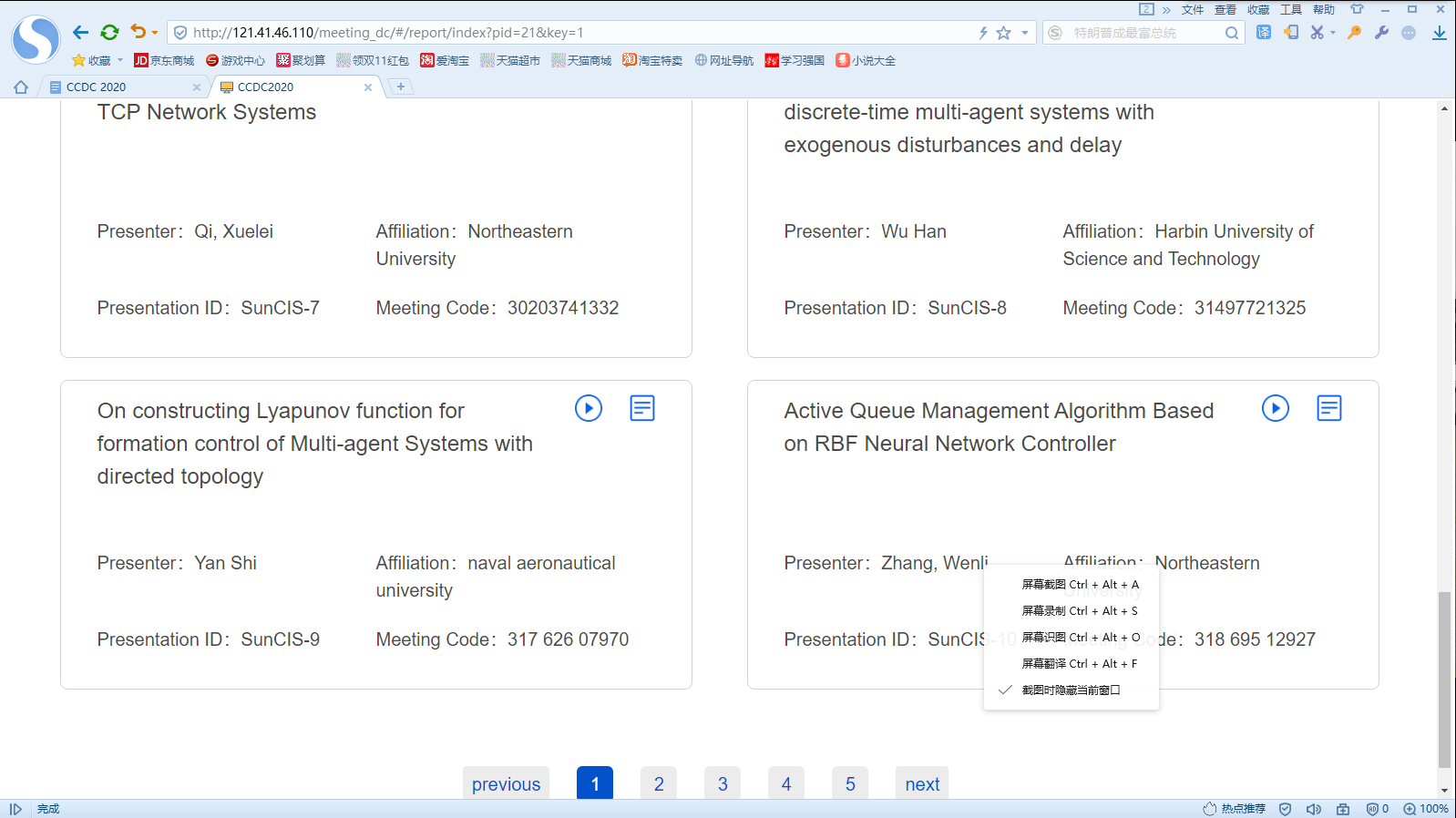Adjust page zoom at 100% indicator
The width and height of the screenshot is (1456, 818).
click(x=1426, y=809)
